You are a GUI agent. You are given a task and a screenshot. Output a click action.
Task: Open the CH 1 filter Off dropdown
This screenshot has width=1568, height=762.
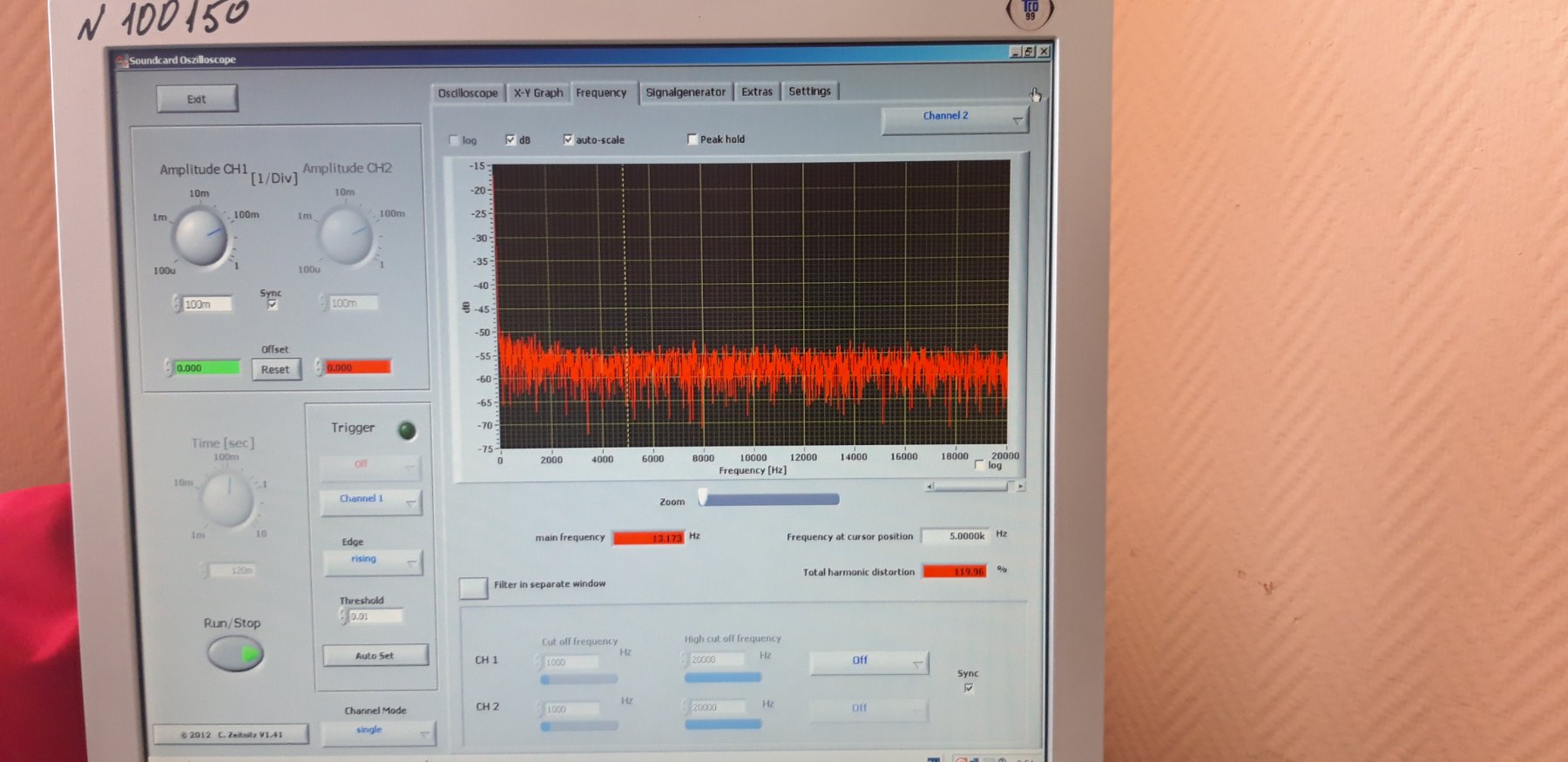(868, 663)
